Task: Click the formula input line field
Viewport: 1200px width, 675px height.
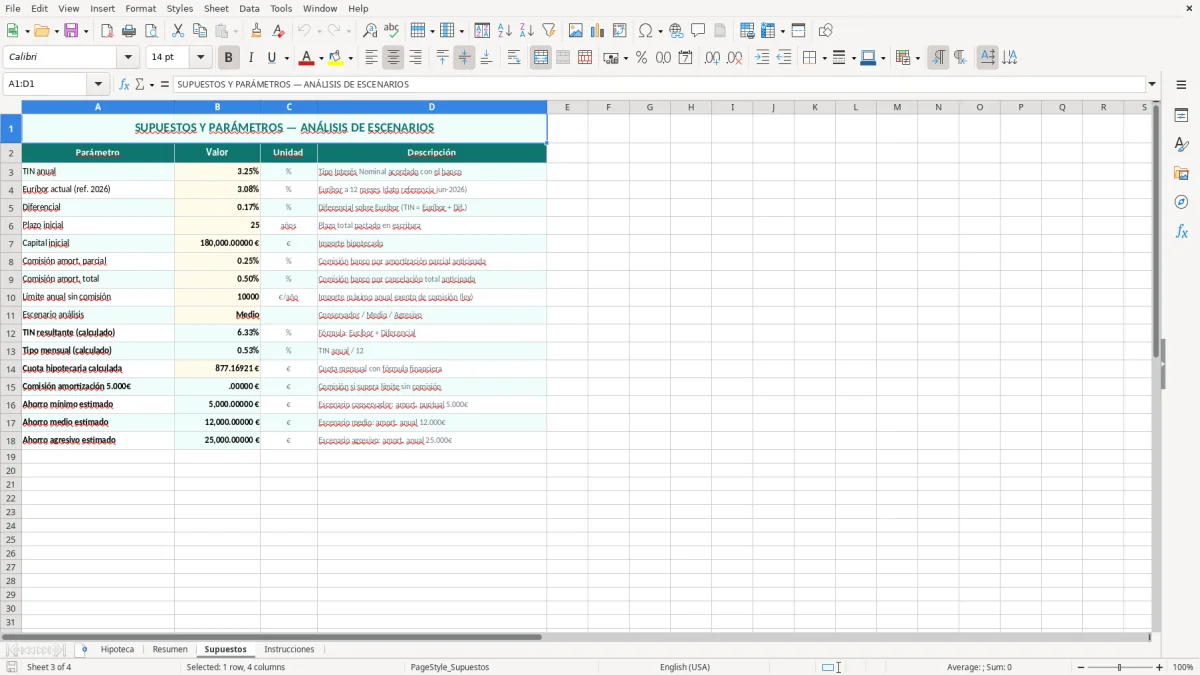Action: click(659, 85)
